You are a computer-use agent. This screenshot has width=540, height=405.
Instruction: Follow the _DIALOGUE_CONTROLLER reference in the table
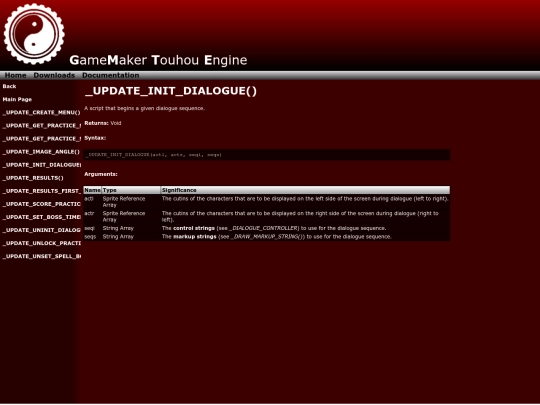263,228
